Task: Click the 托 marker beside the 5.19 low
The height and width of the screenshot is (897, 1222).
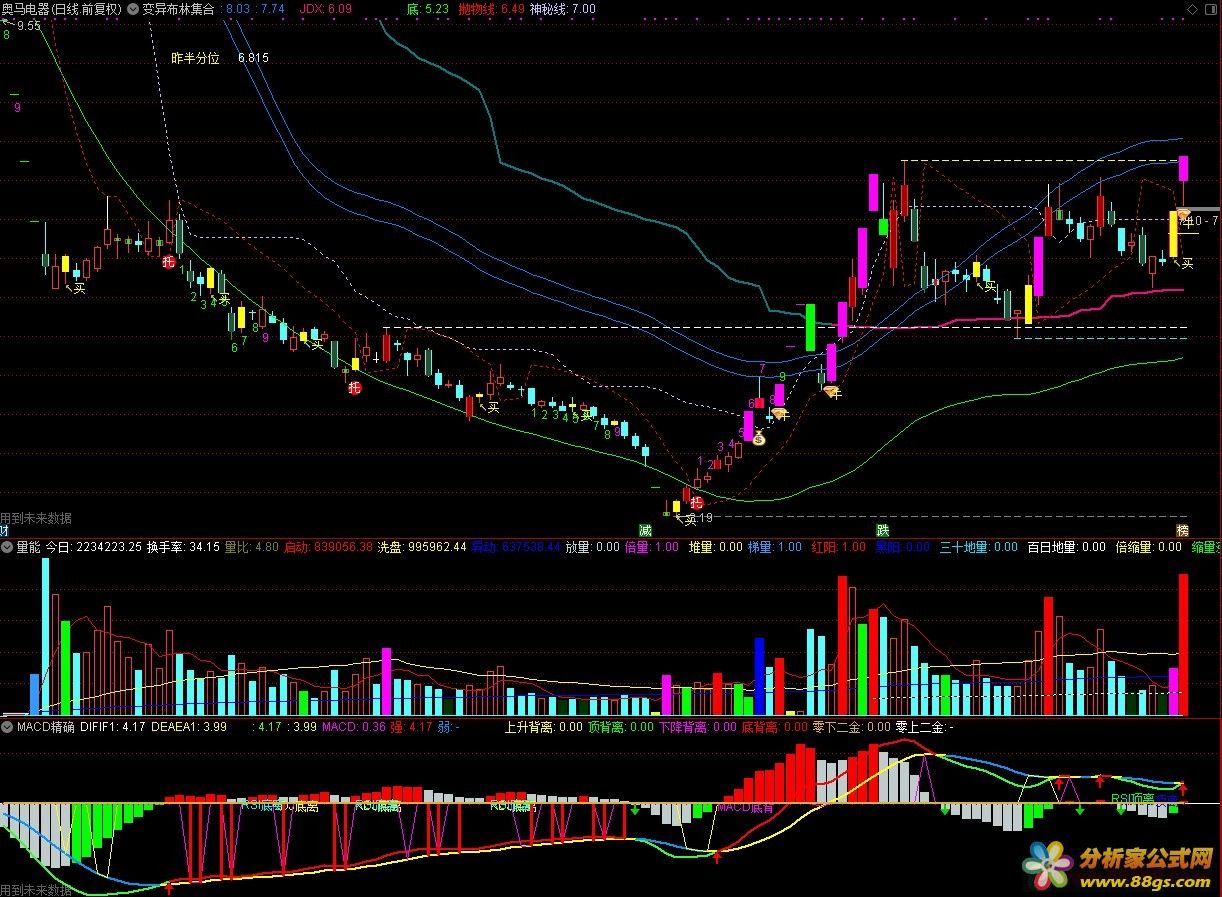Action: tap(697, 502)
